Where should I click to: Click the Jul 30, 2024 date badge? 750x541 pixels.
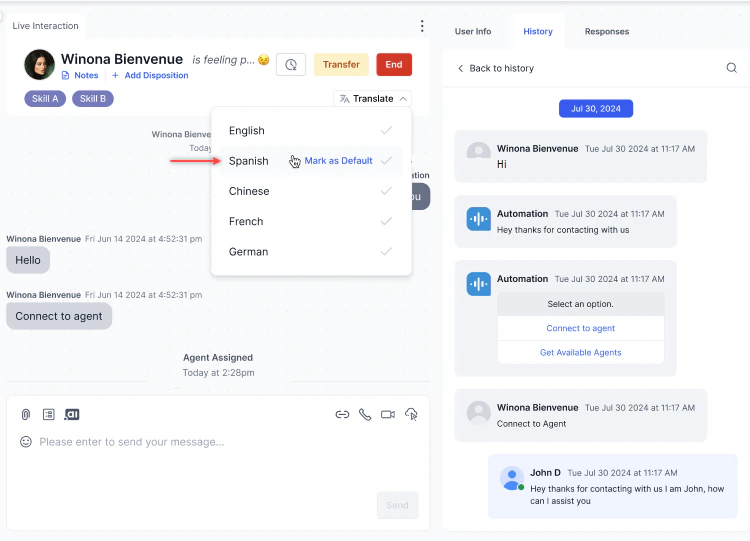click(x=596, y=109)
